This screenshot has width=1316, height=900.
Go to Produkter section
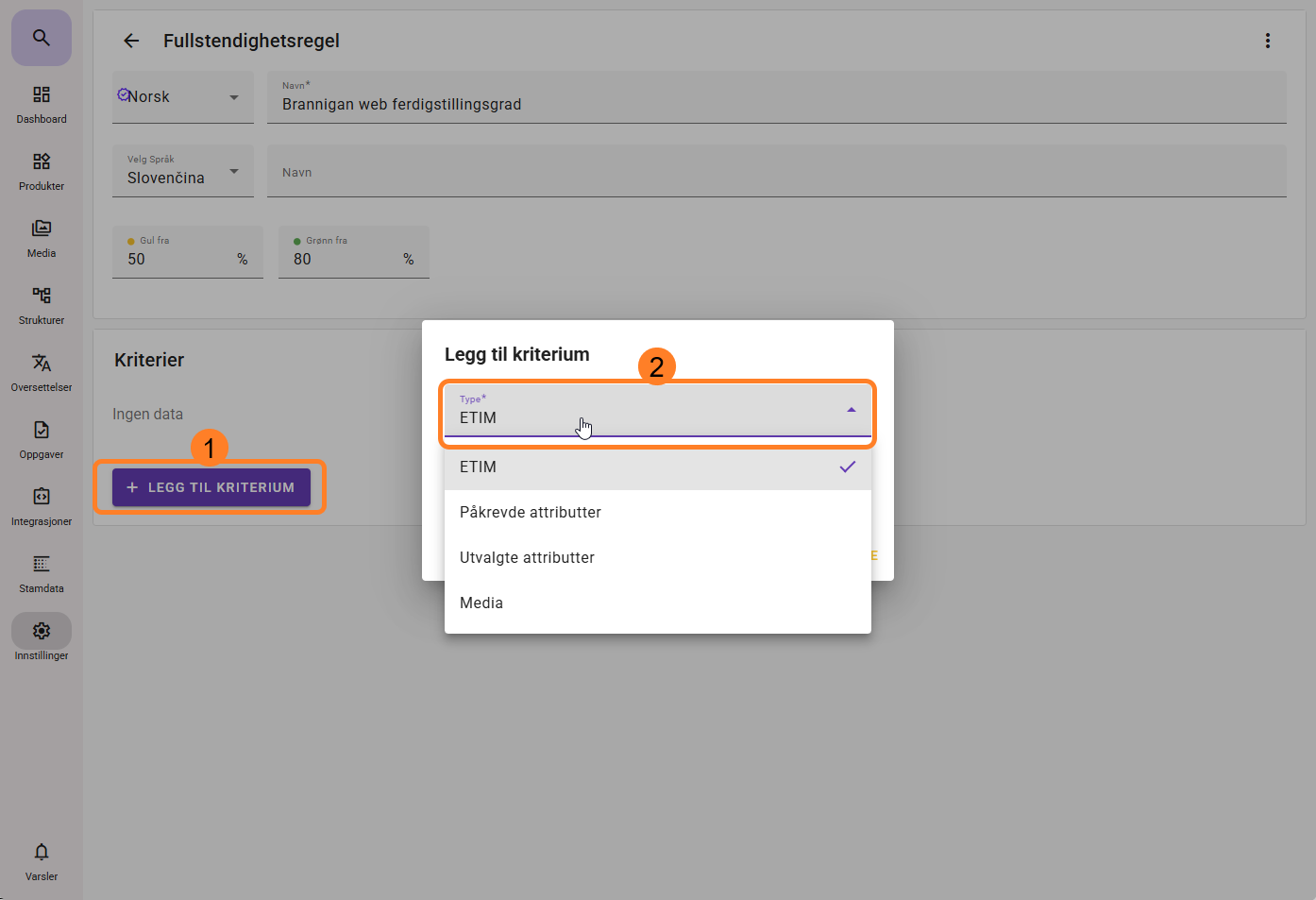click(x=42, y=172)
